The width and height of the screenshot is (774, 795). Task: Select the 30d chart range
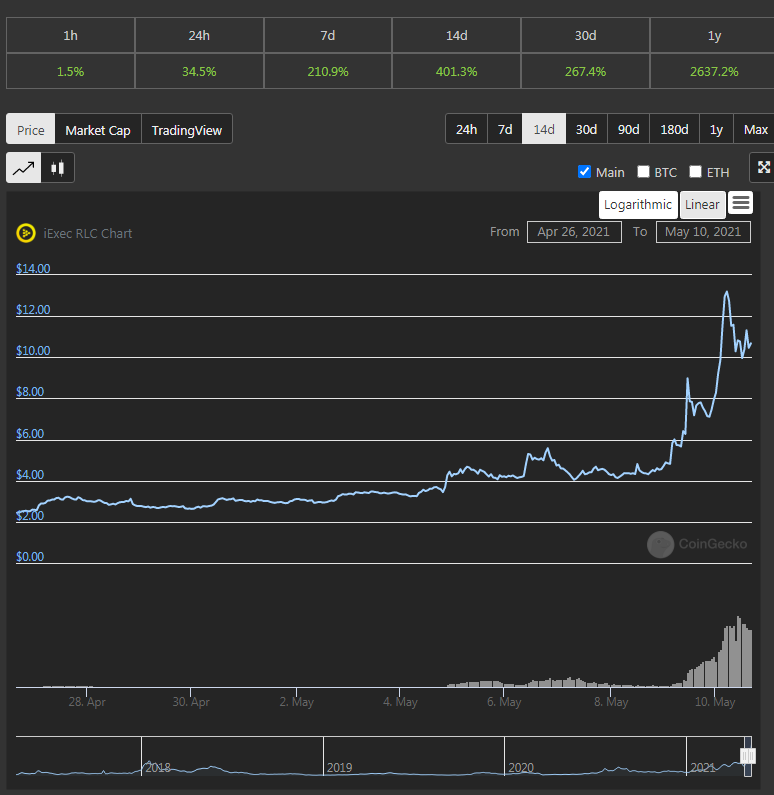586,130
